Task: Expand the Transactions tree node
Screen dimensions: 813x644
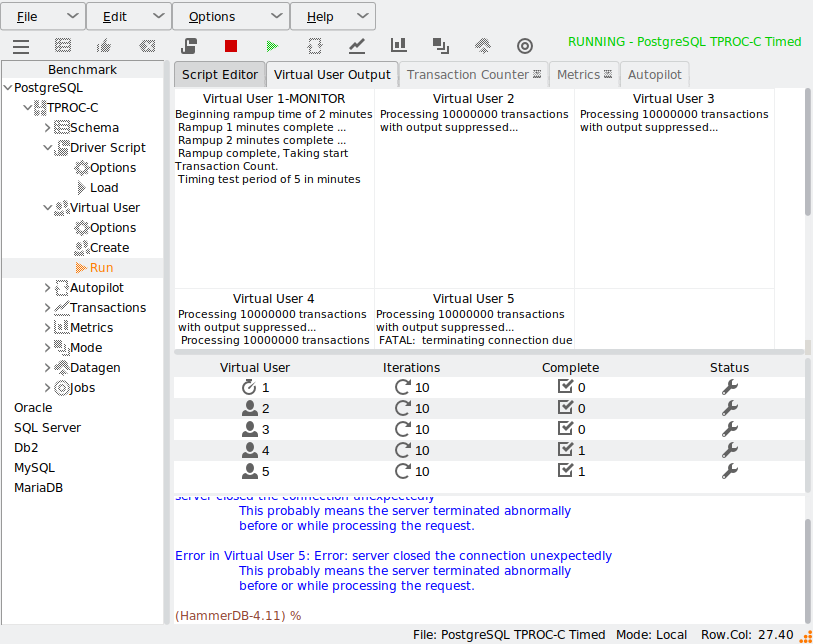Action: (47, 308)
